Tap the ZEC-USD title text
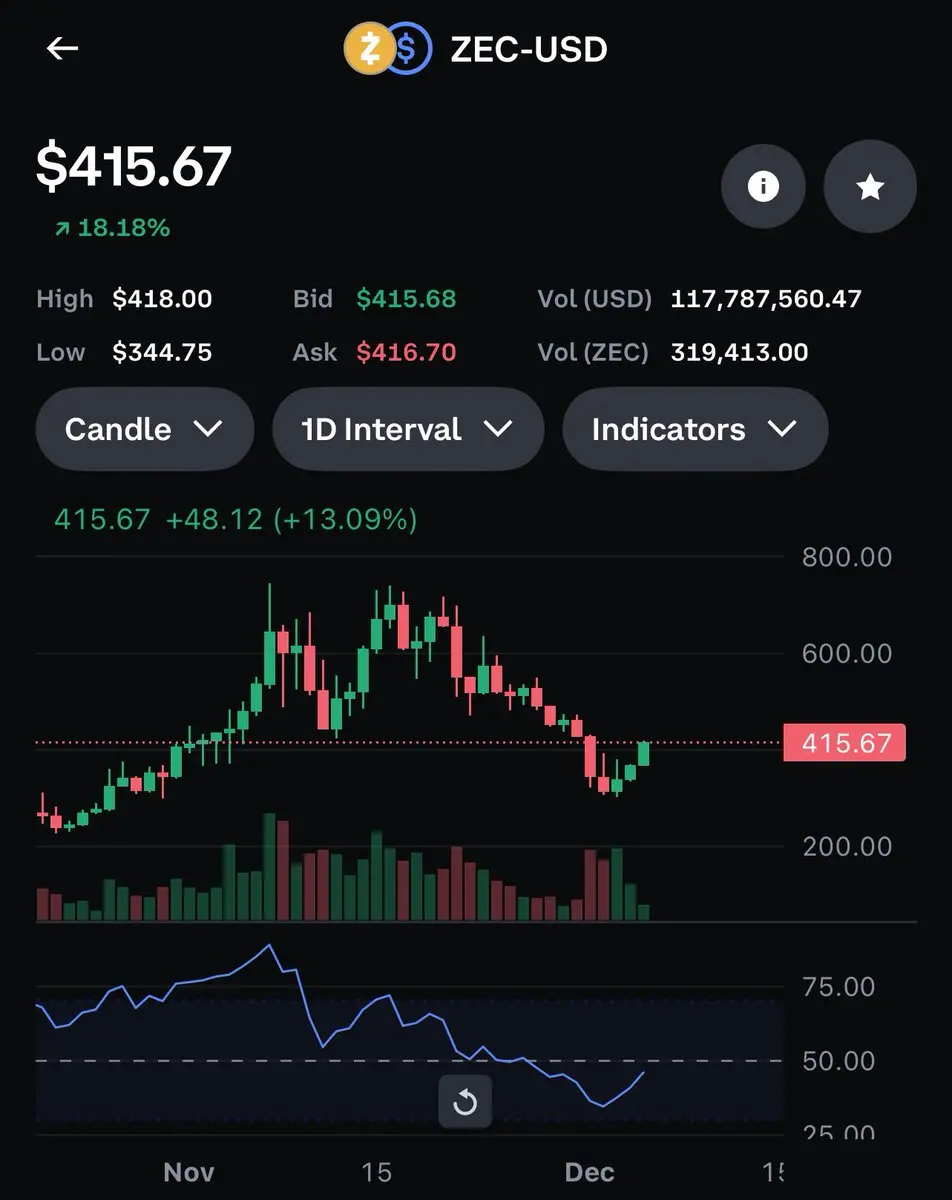 [x=529, y=49]
